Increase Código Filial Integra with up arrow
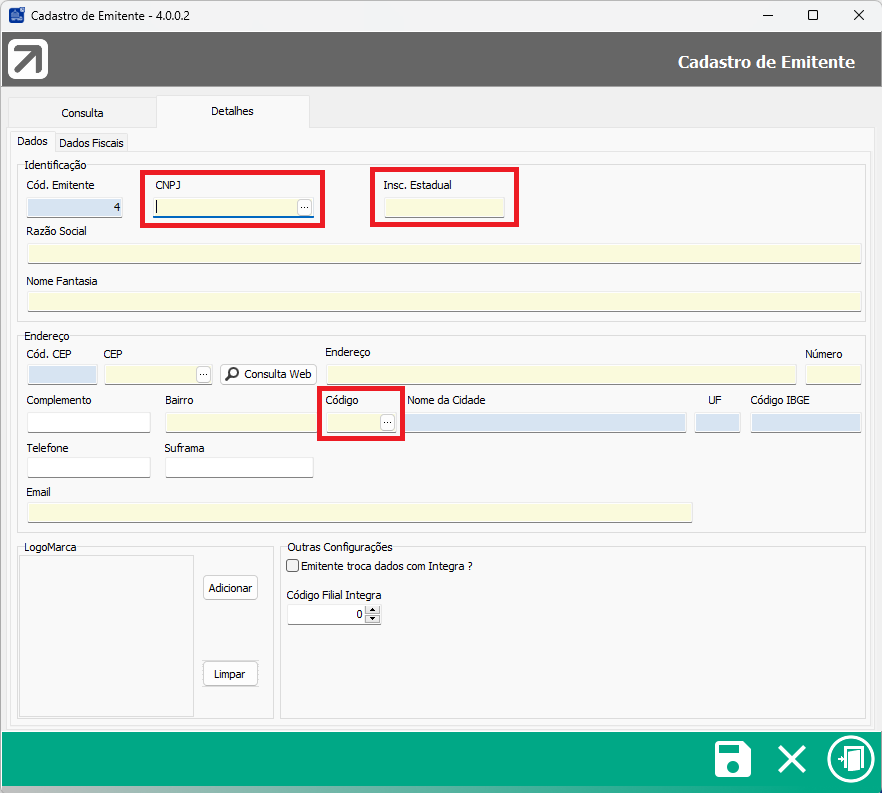The image size is (882, 793). [373, 610]
